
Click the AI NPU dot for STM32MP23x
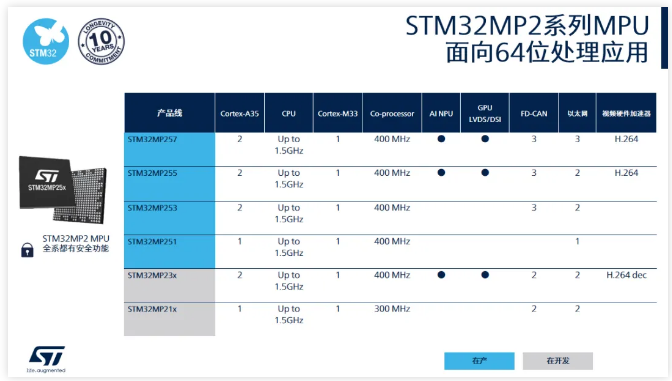pyautogui.click(x=441, y=275)
